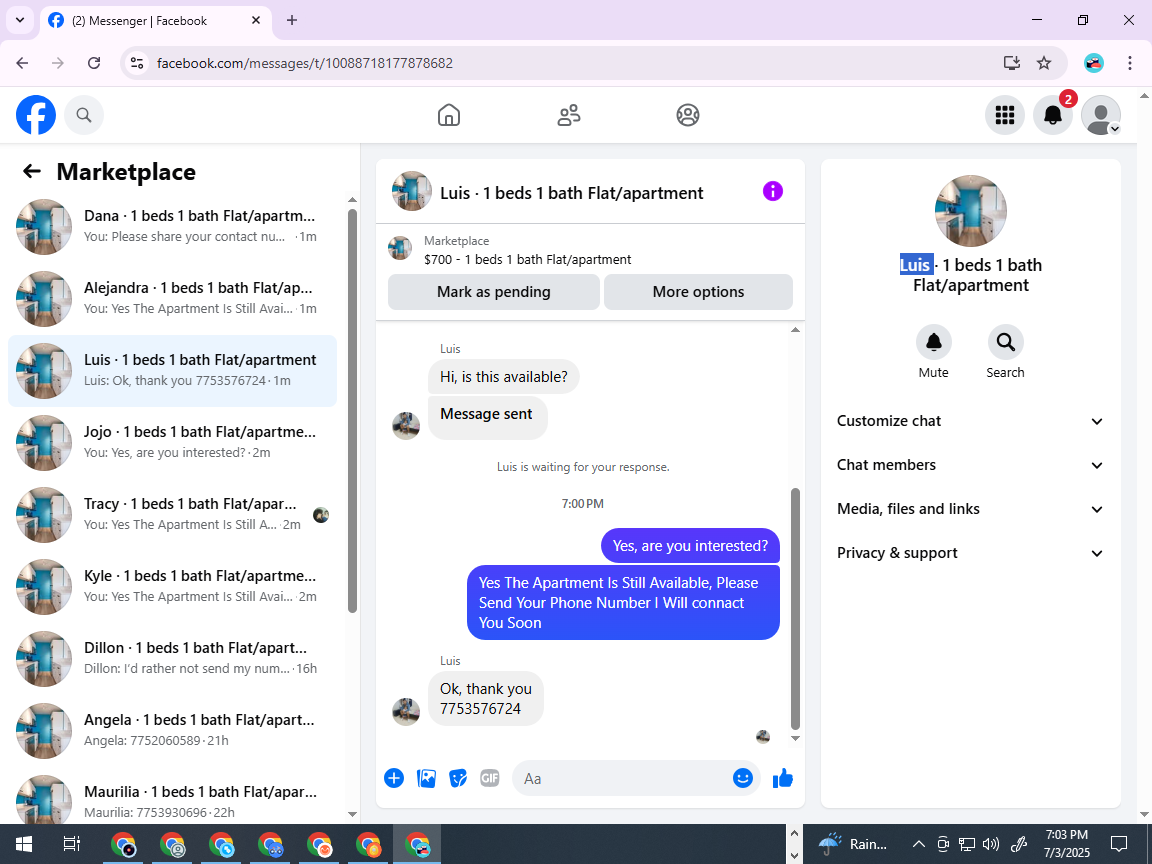
Task: Expand Chat members section
Action: point(971,465)
